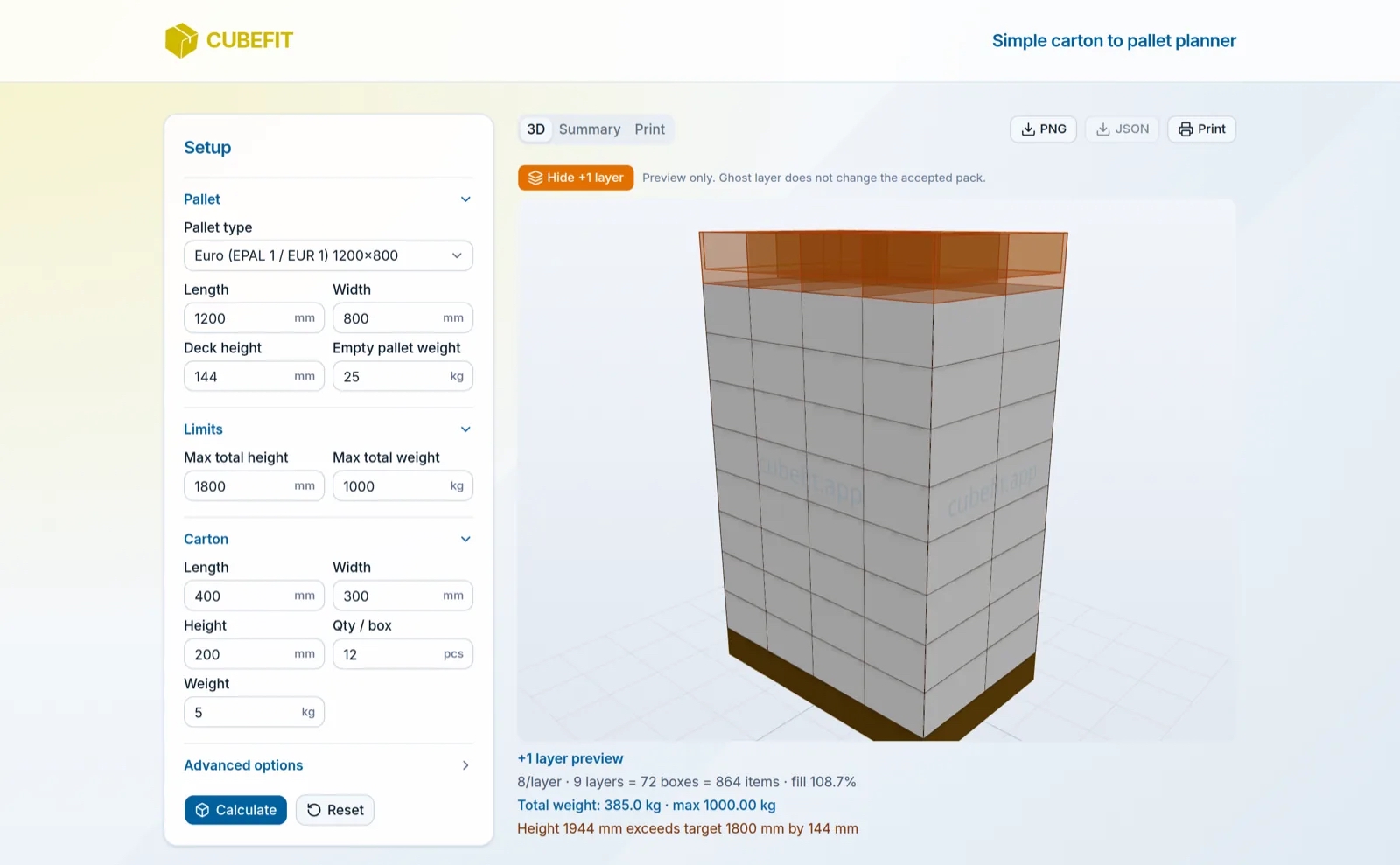The width and height of the screenshot is (1400, 865).
Task: Edit the carton Width field 300
Action: (x=402, y=596)
